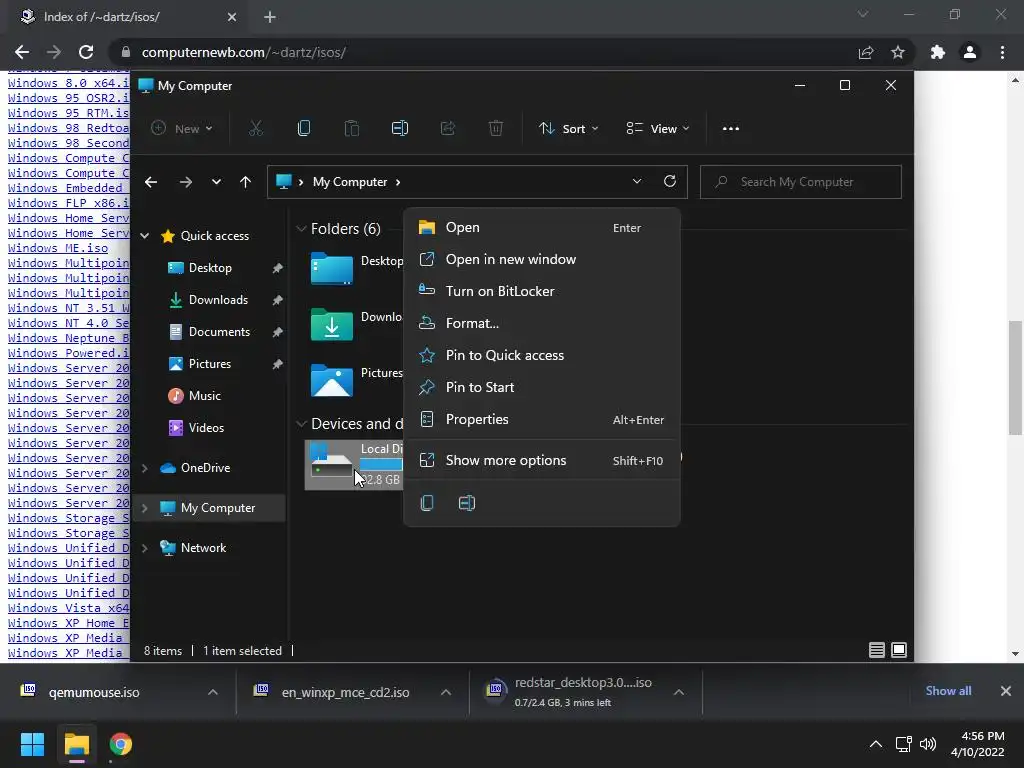
Task: Go up one folder level
Action: (246, 182)
